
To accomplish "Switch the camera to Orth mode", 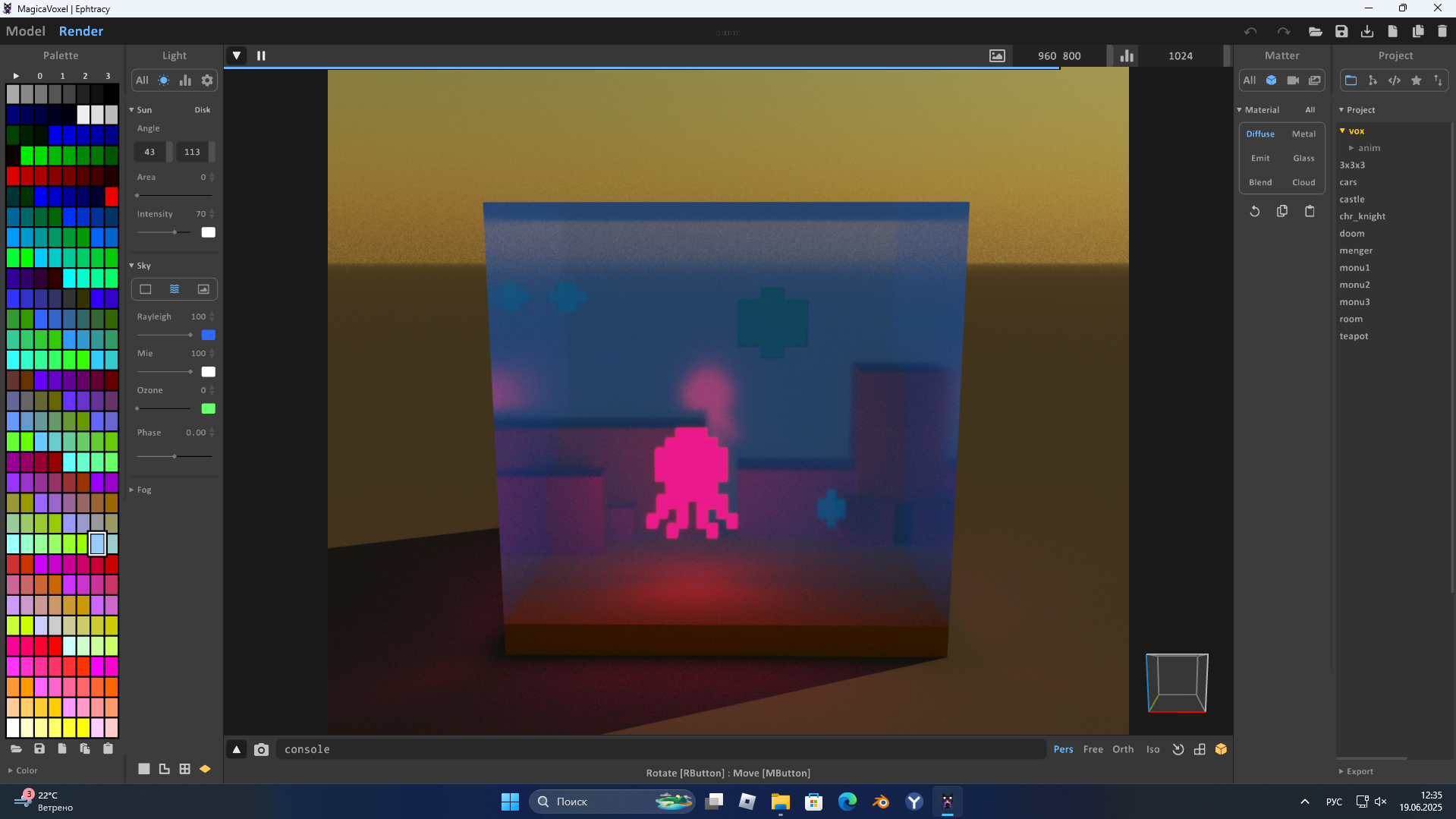I will tap(1123, 749).
